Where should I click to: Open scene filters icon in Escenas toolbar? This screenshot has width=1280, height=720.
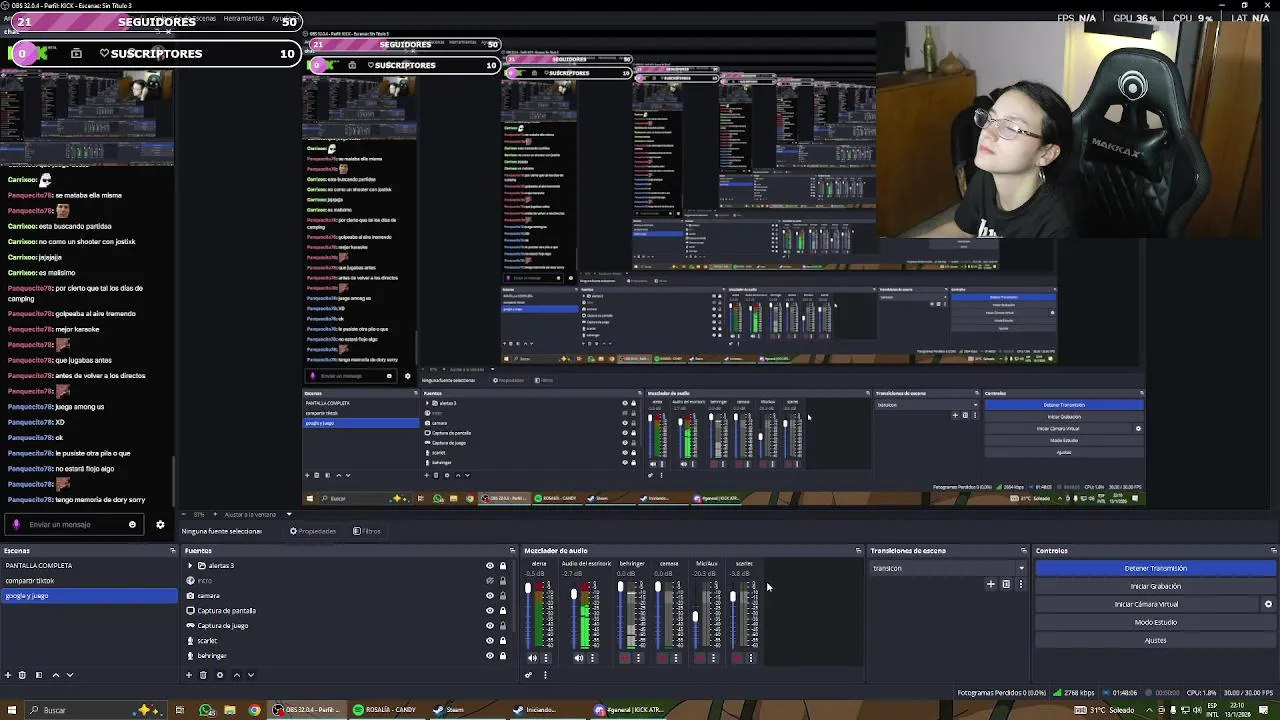click(x=39, y=675)
